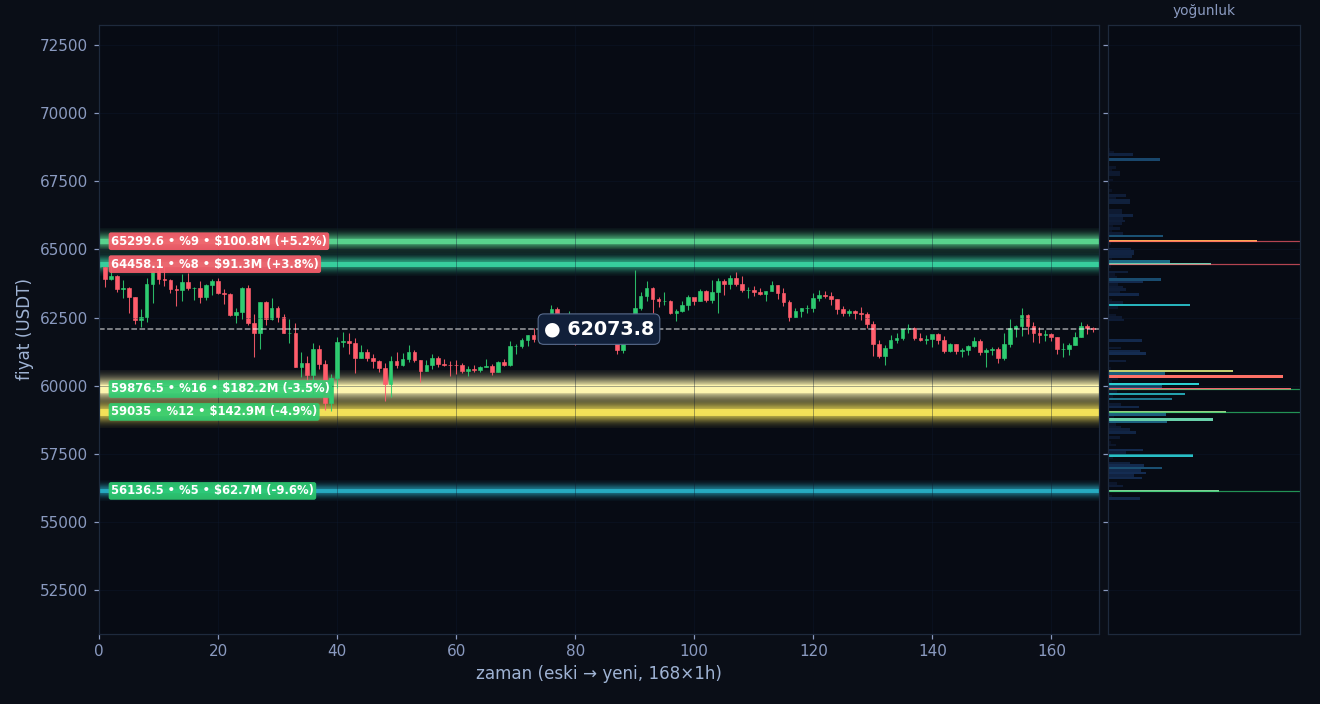This screenshot has height=704, width=1320.
Task: Click the 64458.1 resistance level label
Action: pos(215,264)
